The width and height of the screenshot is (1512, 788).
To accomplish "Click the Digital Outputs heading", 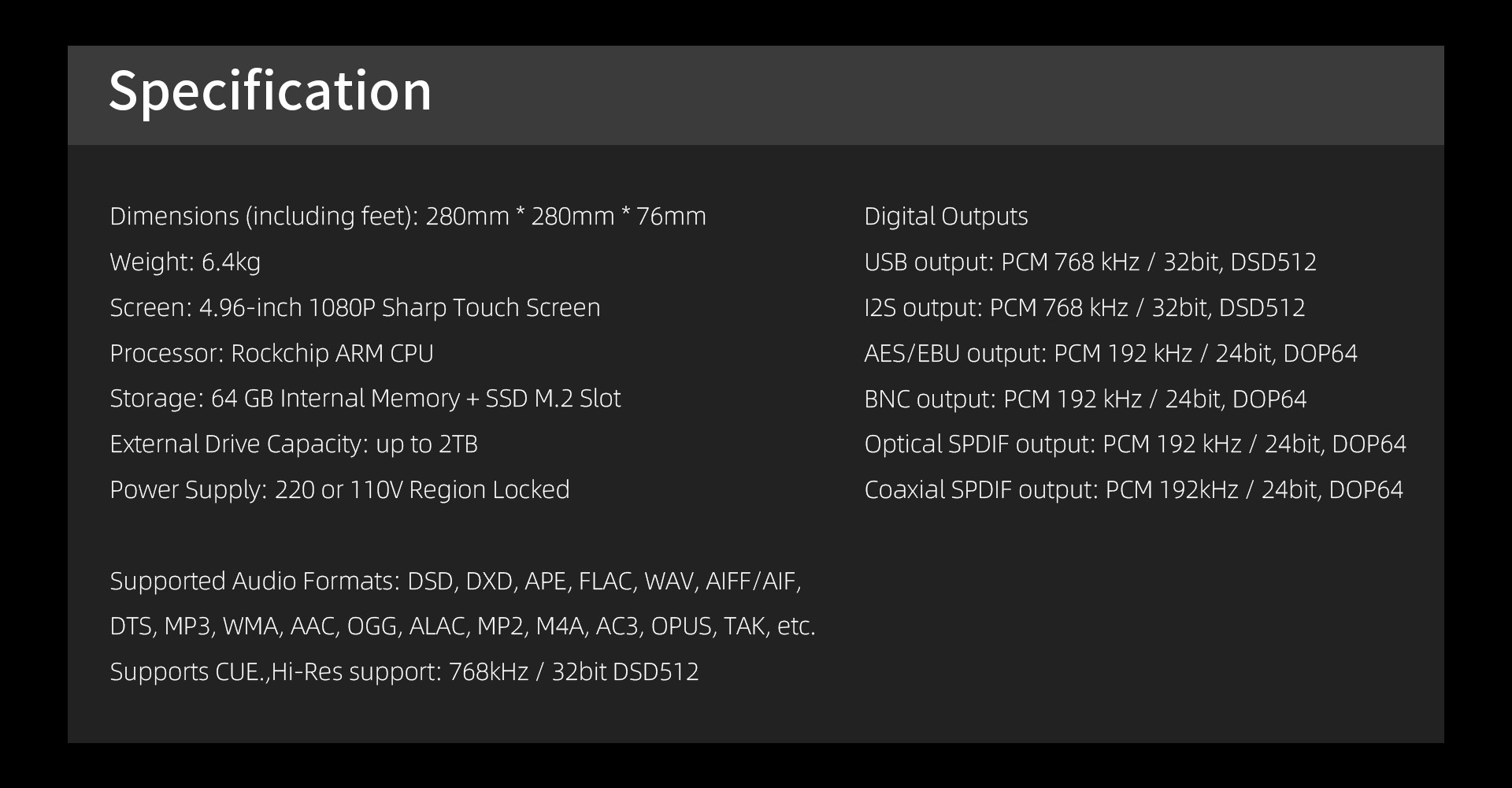I will pyautogui.click(x=946, y=216).
